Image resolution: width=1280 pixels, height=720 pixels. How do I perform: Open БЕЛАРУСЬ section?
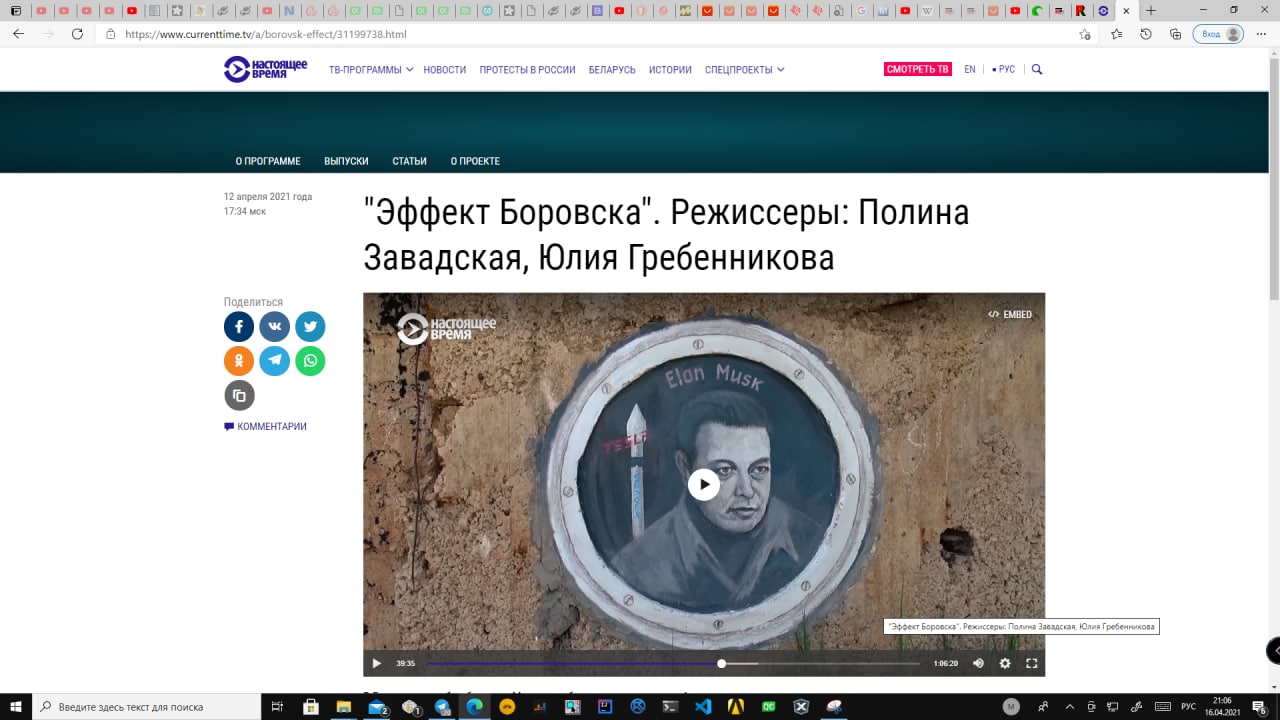click(612, 69)
